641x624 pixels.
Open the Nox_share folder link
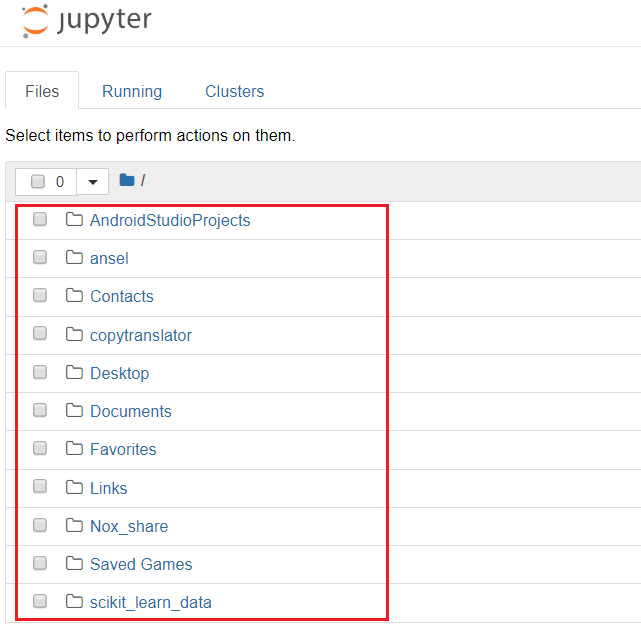point(129,526)
